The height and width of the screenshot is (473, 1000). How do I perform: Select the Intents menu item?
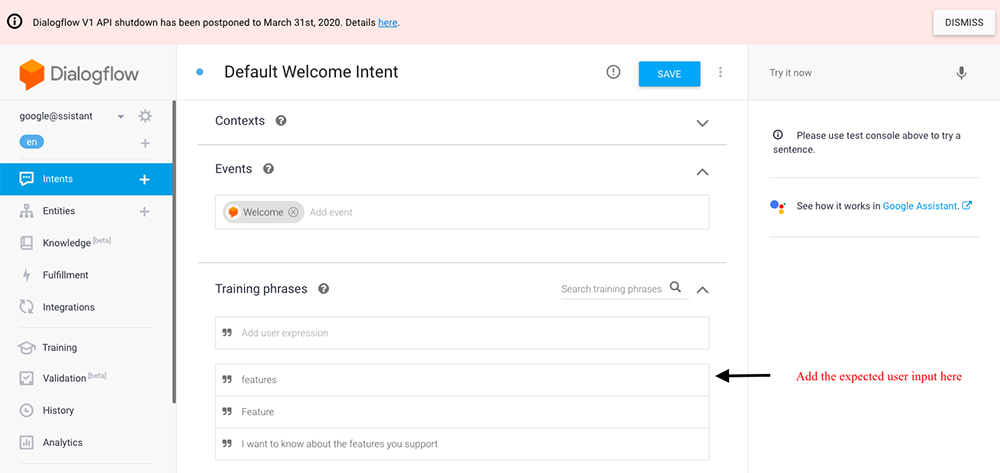click(86, 179)
